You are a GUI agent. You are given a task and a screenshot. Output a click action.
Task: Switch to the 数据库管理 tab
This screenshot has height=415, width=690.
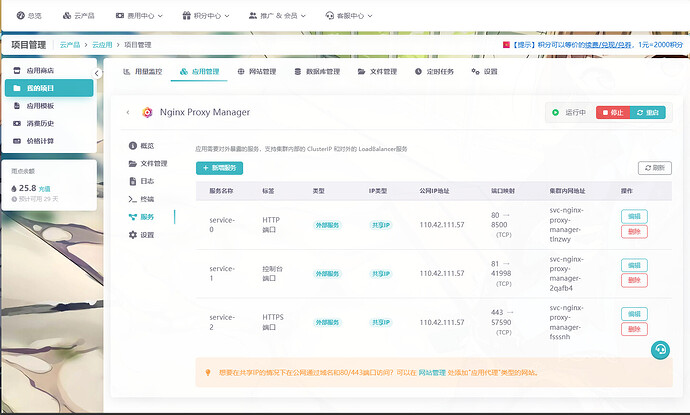317,72
